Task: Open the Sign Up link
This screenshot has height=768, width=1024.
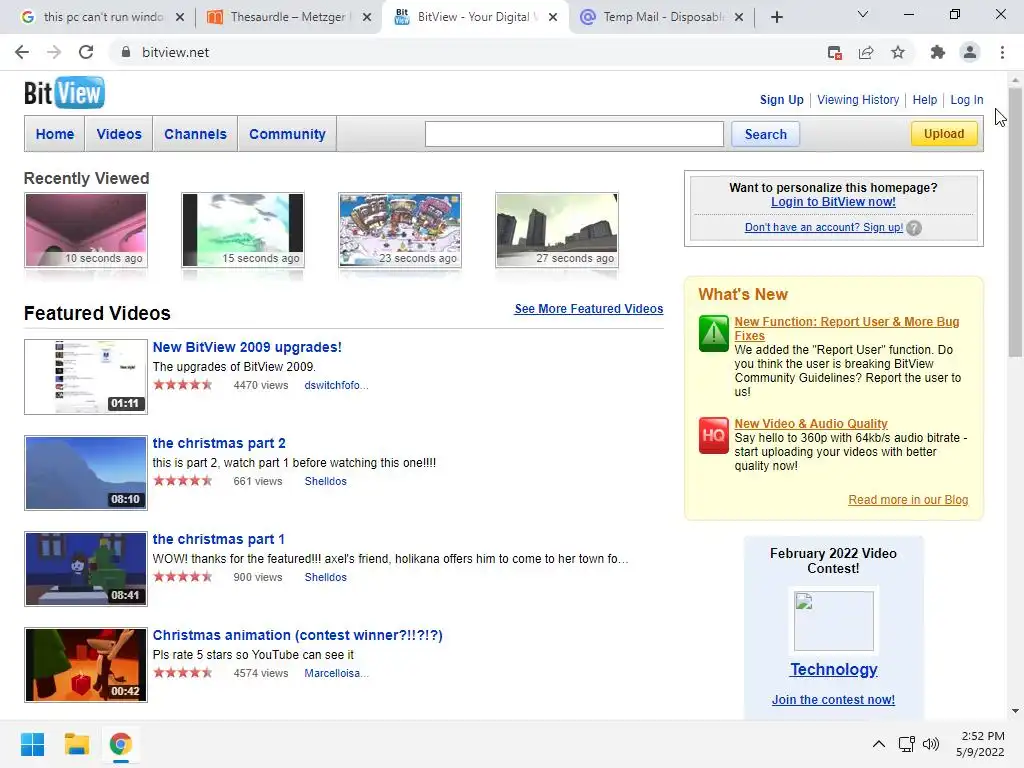Action: click(782, 100)
